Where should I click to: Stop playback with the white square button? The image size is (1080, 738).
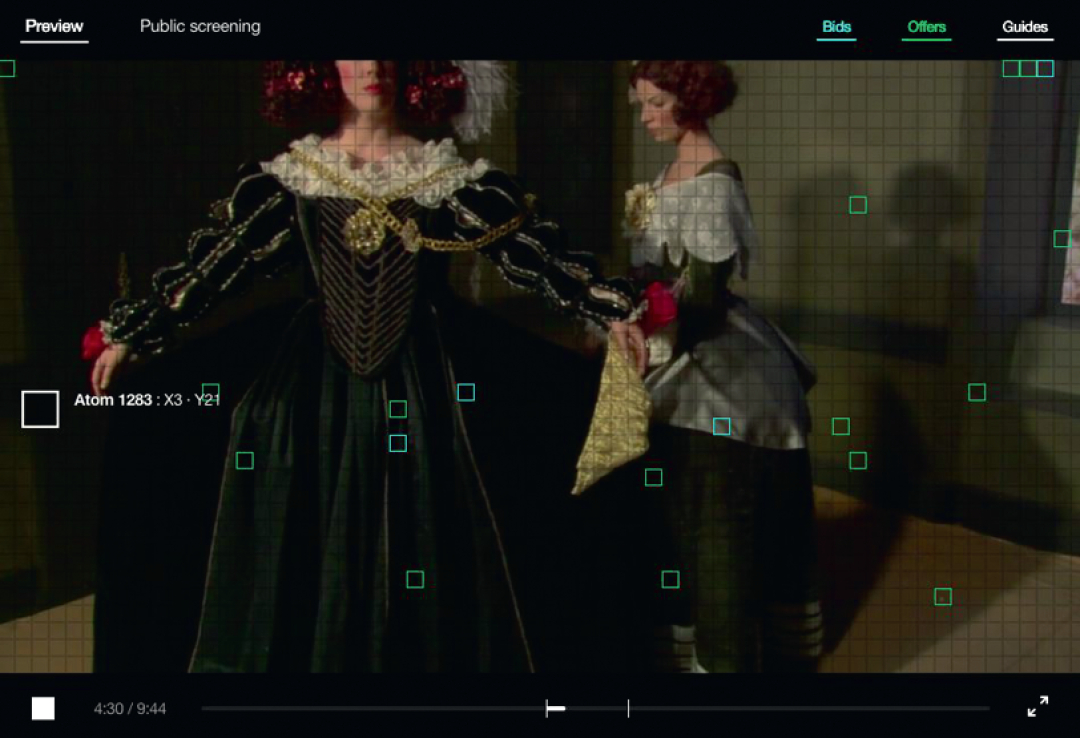coord(43,708)
